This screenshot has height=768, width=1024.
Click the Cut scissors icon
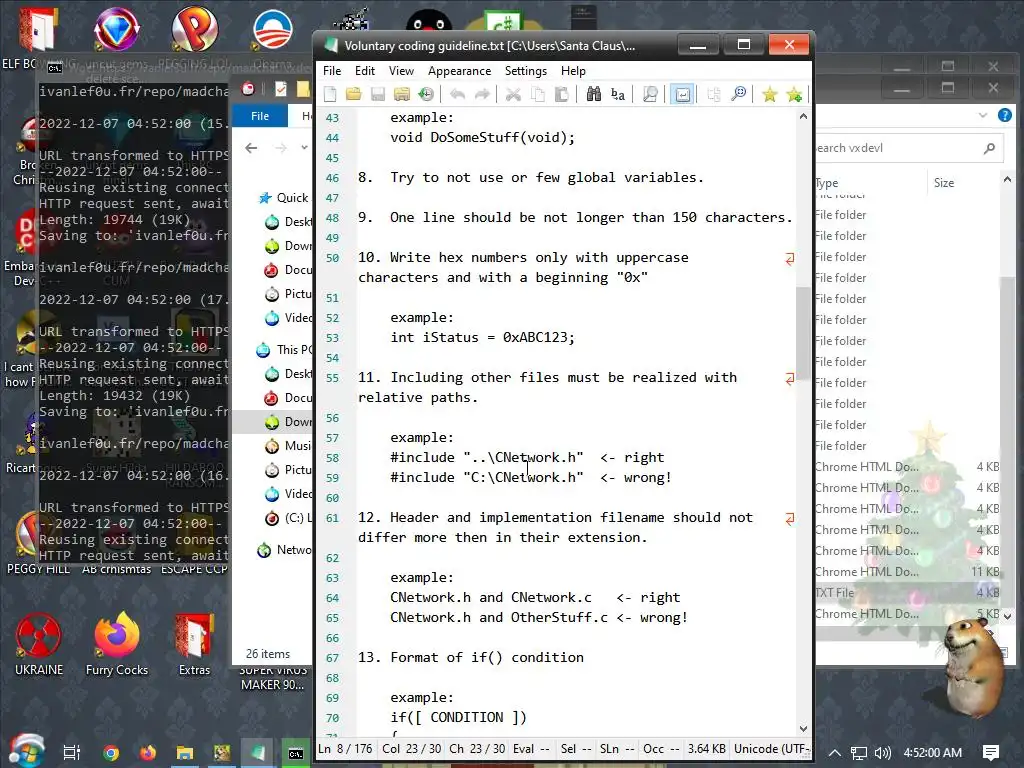point(513,95)
